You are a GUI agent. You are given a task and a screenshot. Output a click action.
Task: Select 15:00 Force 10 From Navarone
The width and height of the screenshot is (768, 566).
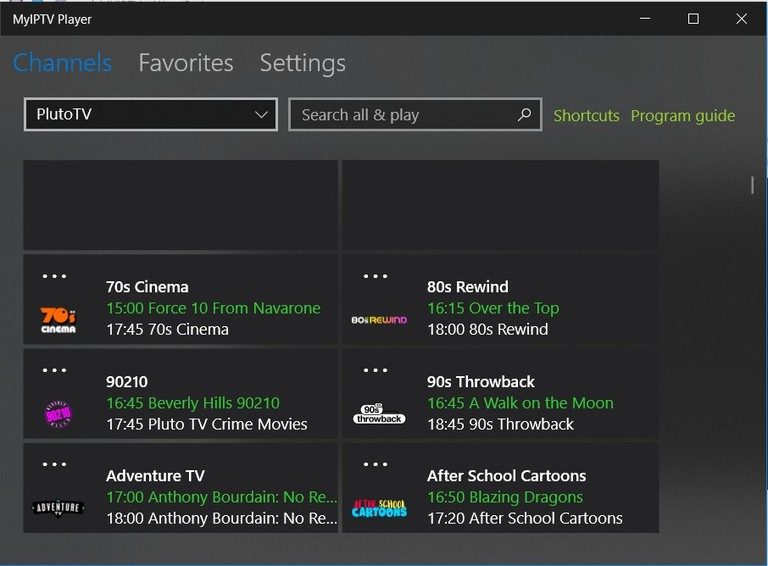pyautogui.click(x=214, y=308)
